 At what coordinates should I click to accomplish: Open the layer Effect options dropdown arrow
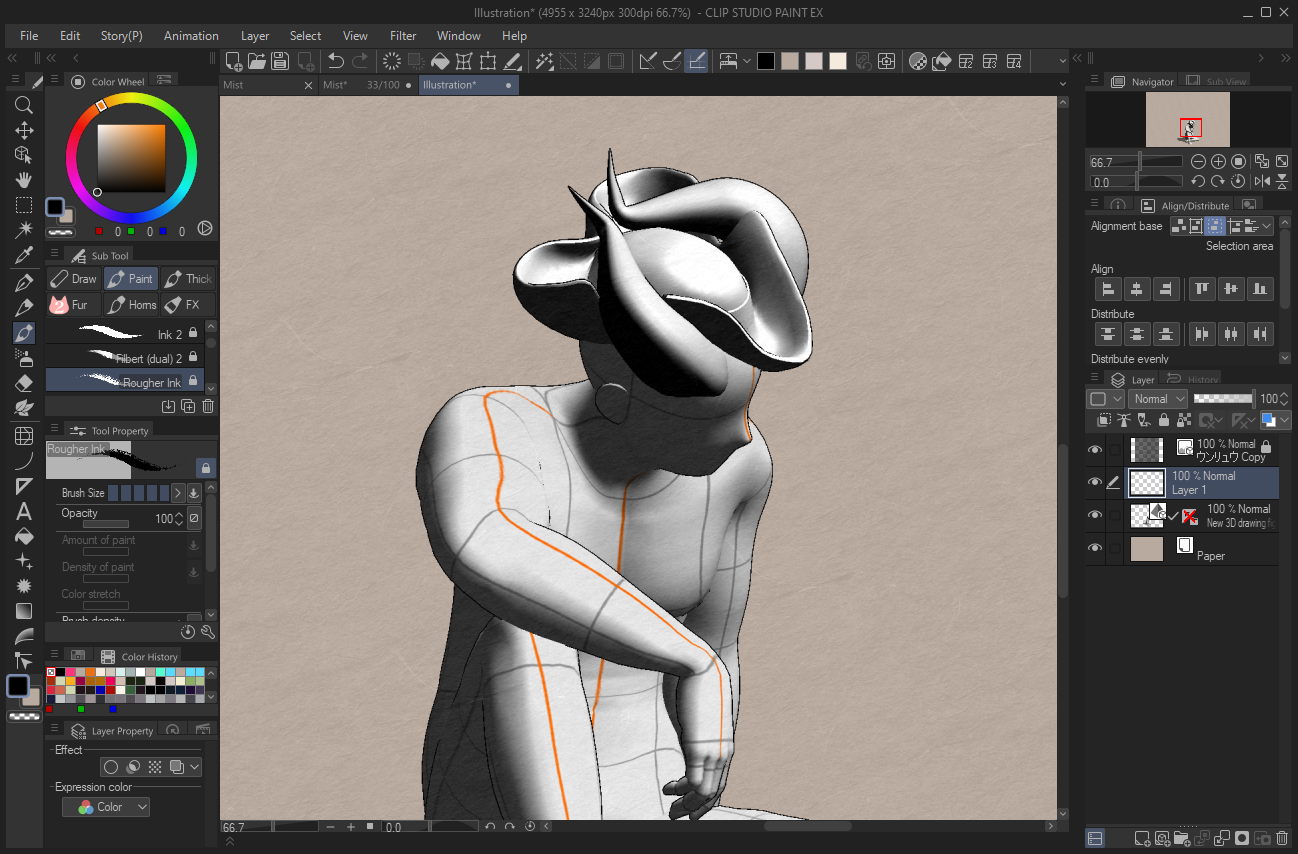194,767
